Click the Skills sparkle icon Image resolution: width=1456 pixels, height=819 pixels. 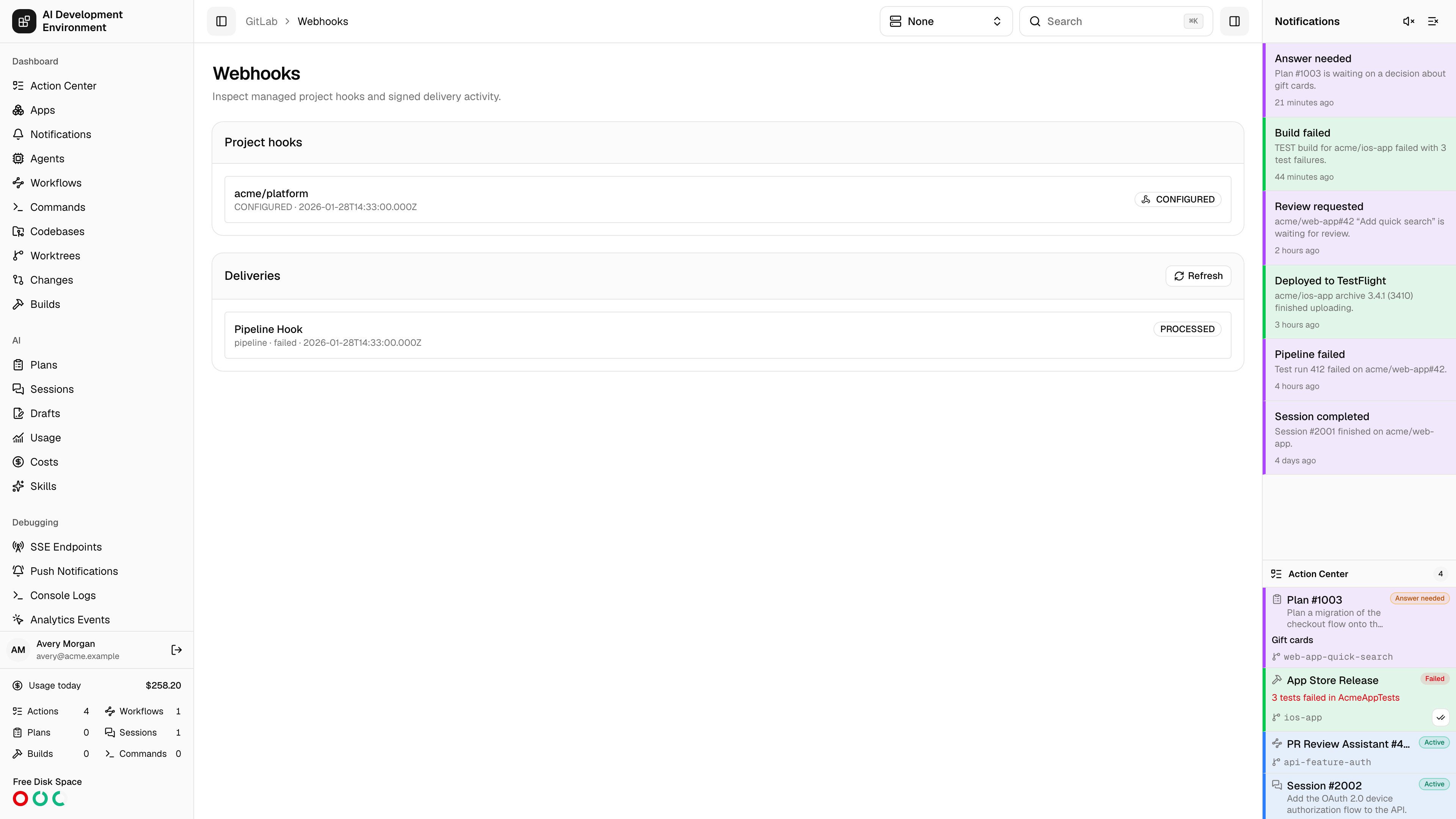tap(18, 486)
